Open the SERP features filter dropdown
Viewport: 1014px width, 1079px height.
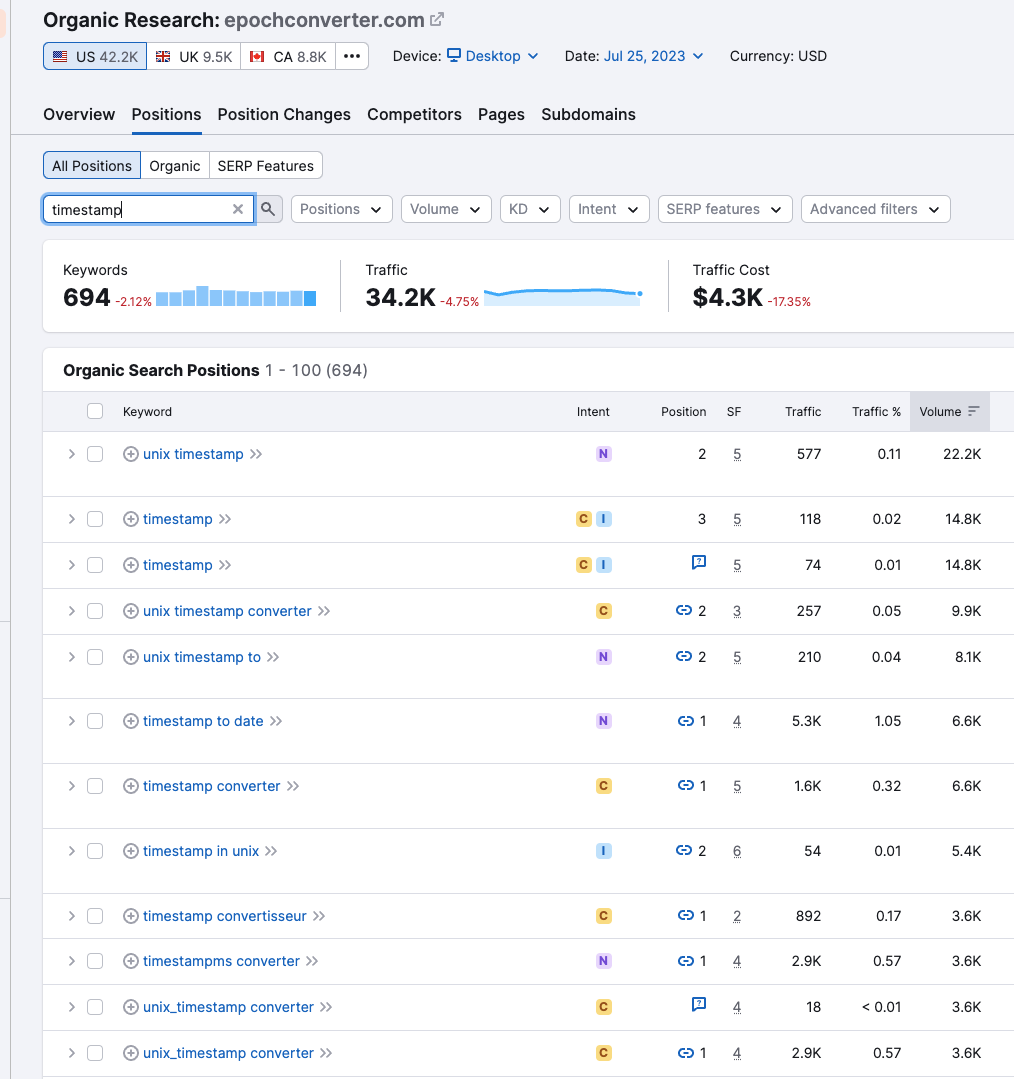(x=724, y=209)
